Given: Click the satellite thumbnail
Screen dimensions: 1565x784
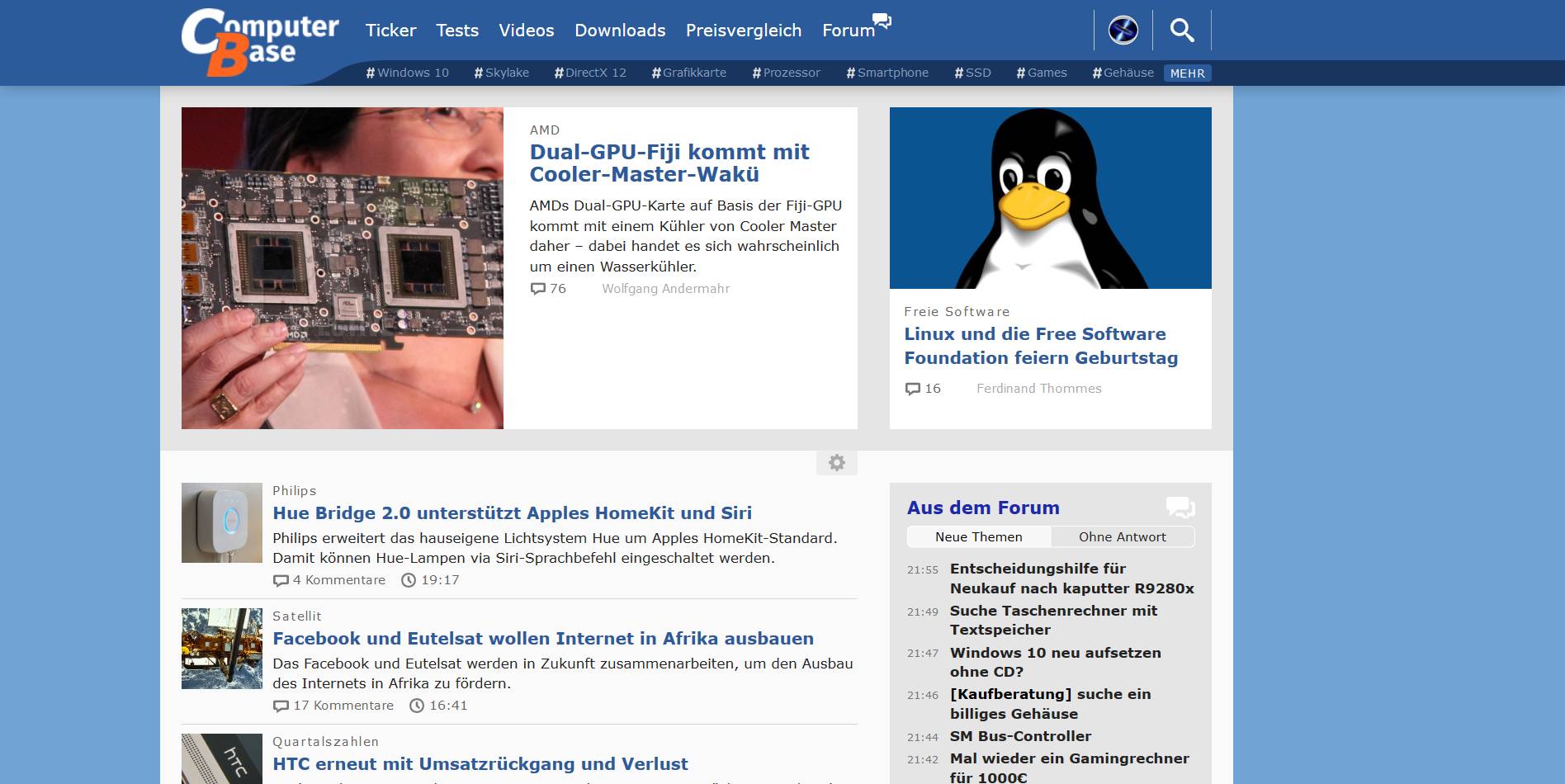Looking at the screenshot, I should tap(222, 649).
